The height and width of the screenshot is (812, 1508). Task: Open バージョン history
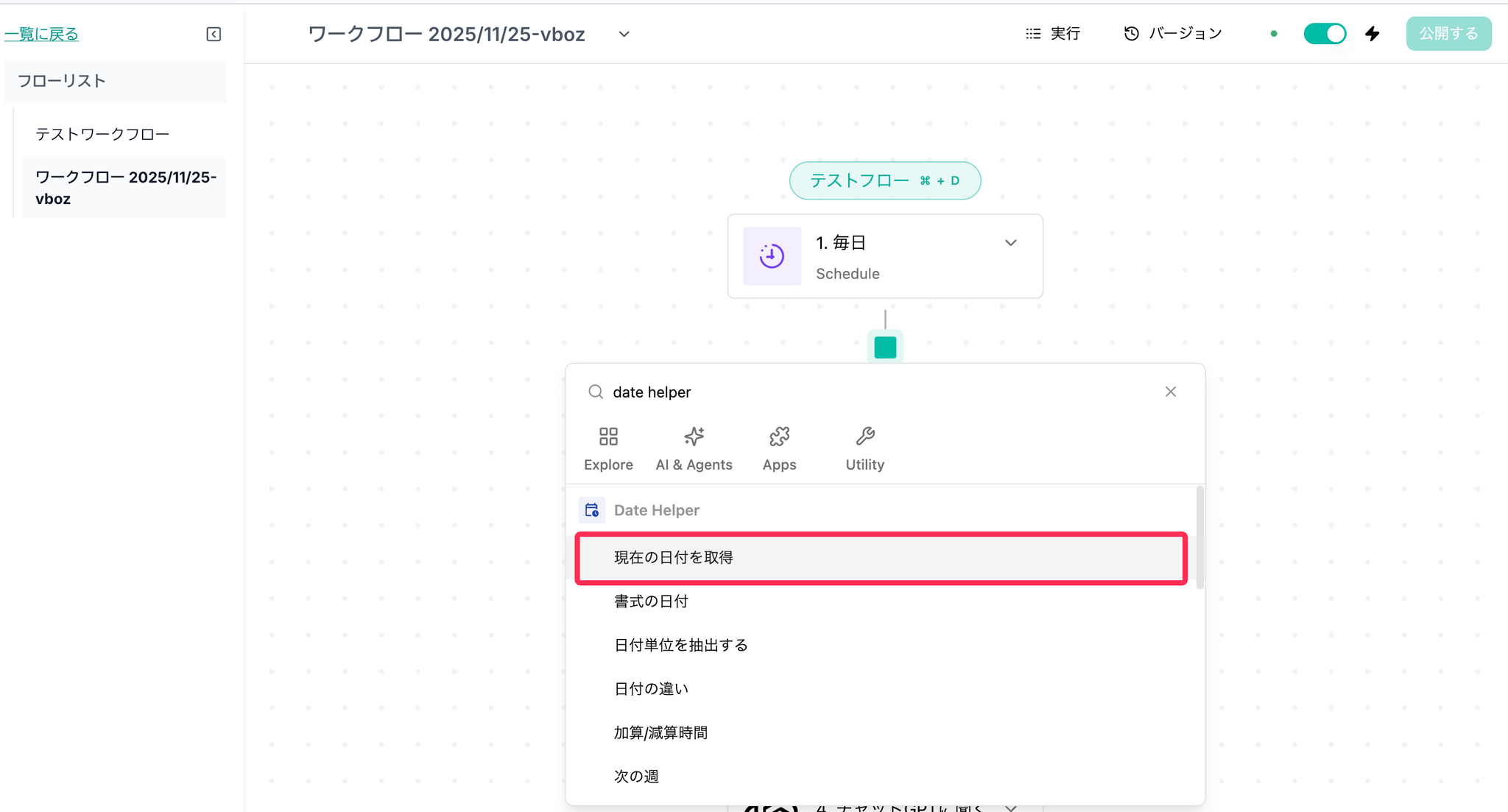click(x=1172, y=34)
